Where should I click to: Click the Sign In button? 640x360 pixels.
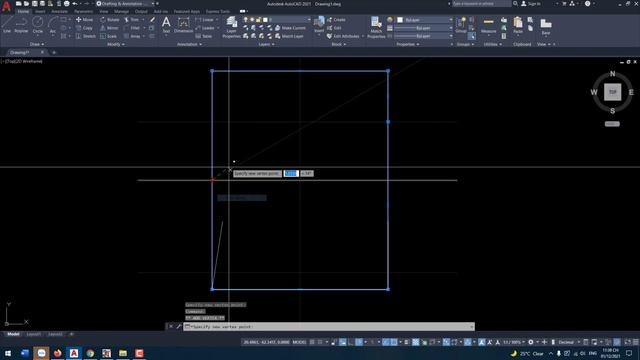pyautogui.click(x=531, y=4)
